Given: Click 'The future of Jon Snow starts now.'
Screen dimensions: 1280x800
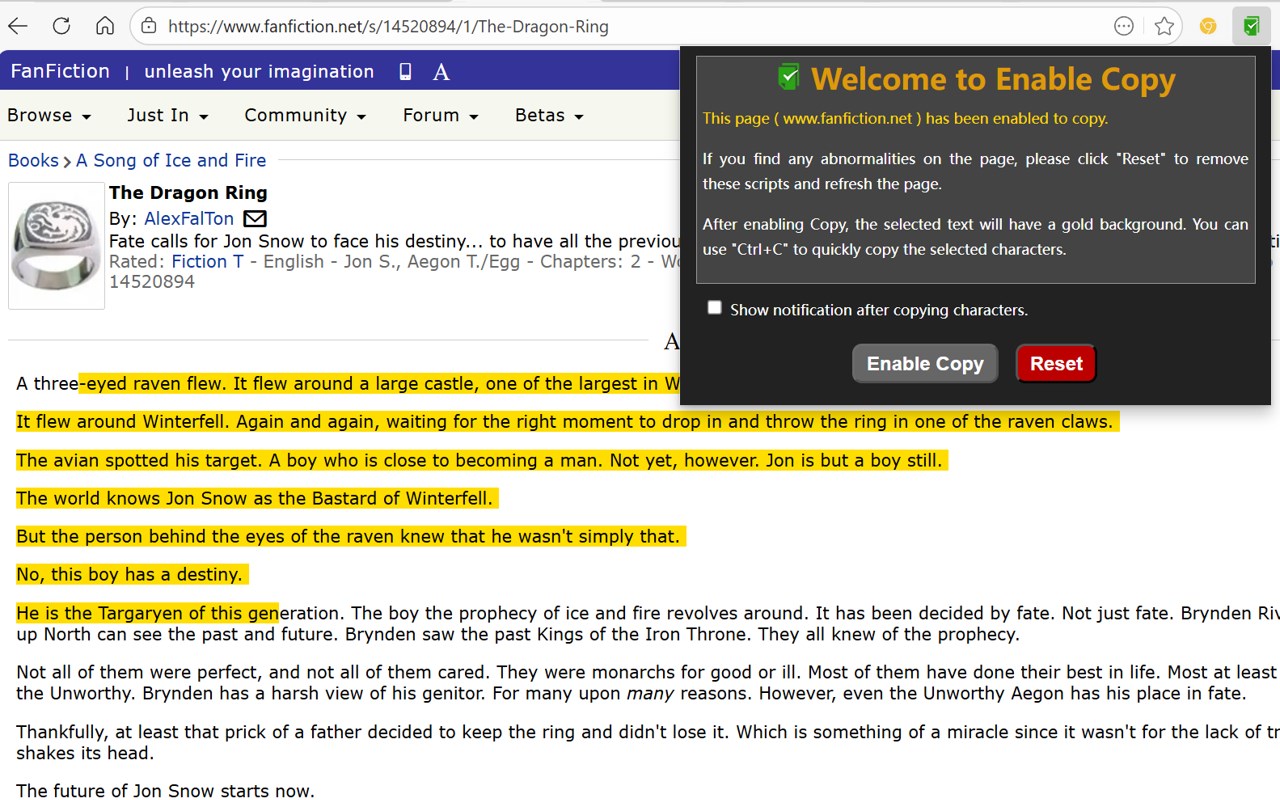Looking at the screenshot, I should pyautogui.click(x=165, y=791).
